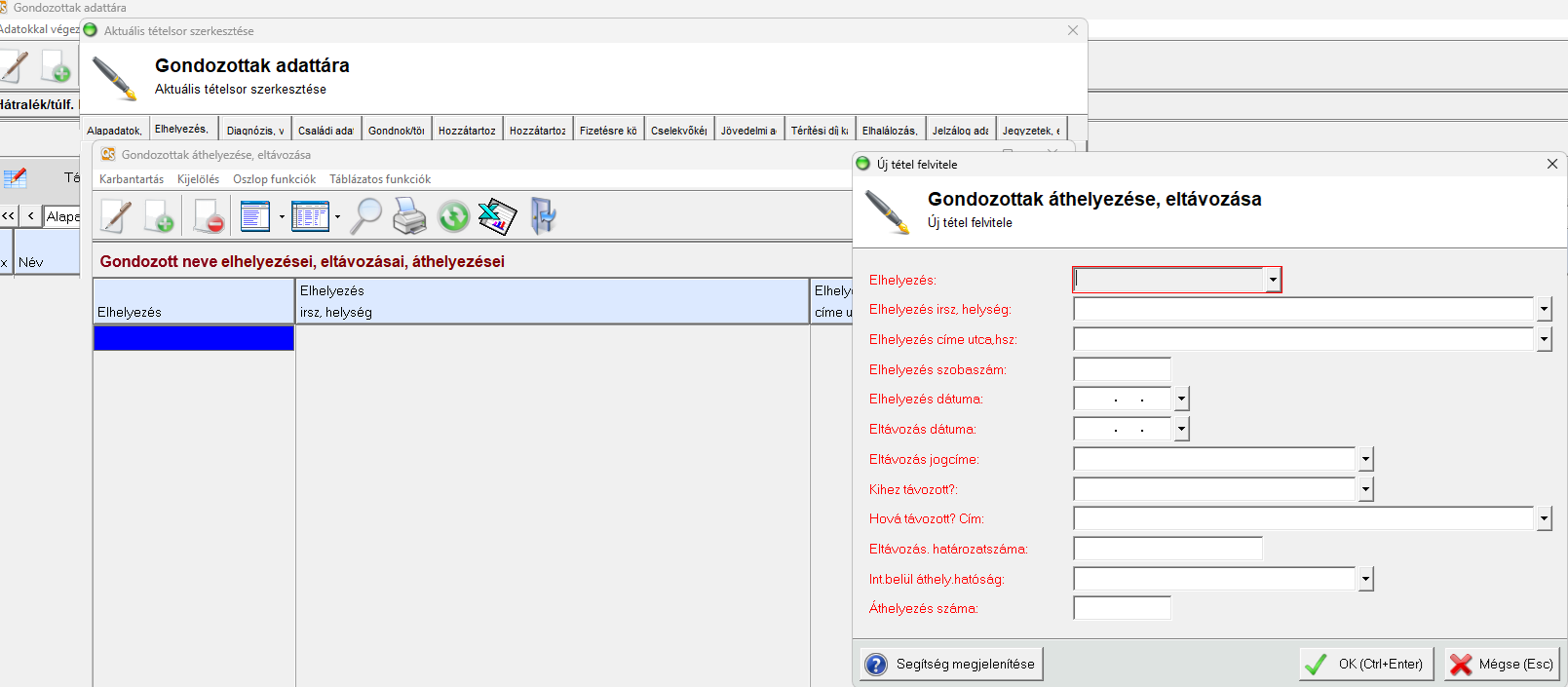The image size is (1568, 687).
Task: Click the delete record icon
Action: pyautogui.click(x=208, y=216)
